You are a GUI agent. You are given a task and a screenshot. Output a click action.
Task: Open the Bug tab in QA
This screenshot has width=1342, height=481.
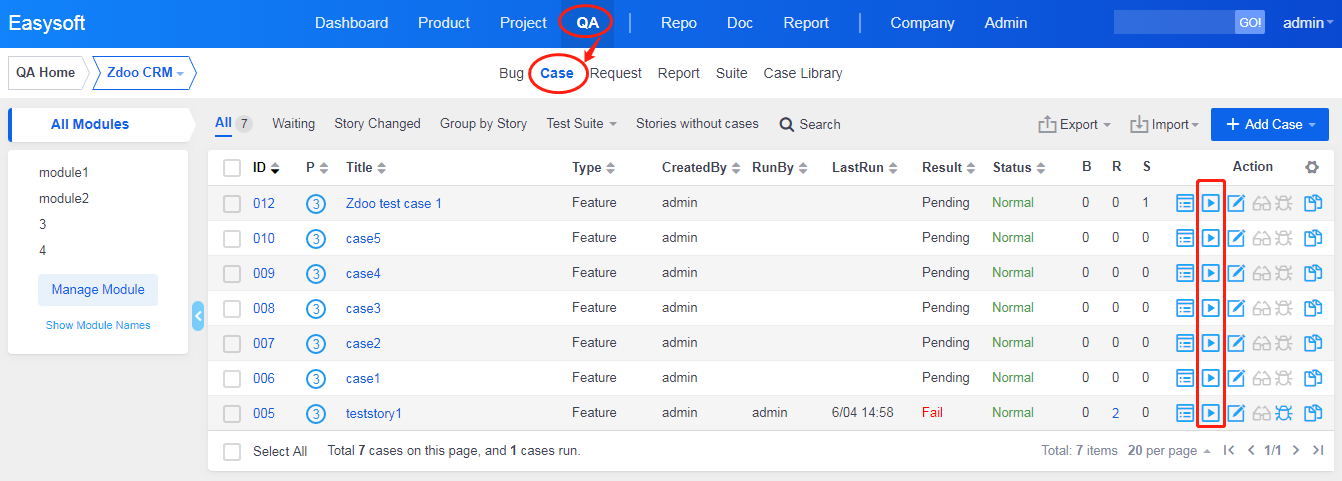click(x=511, y=73)
